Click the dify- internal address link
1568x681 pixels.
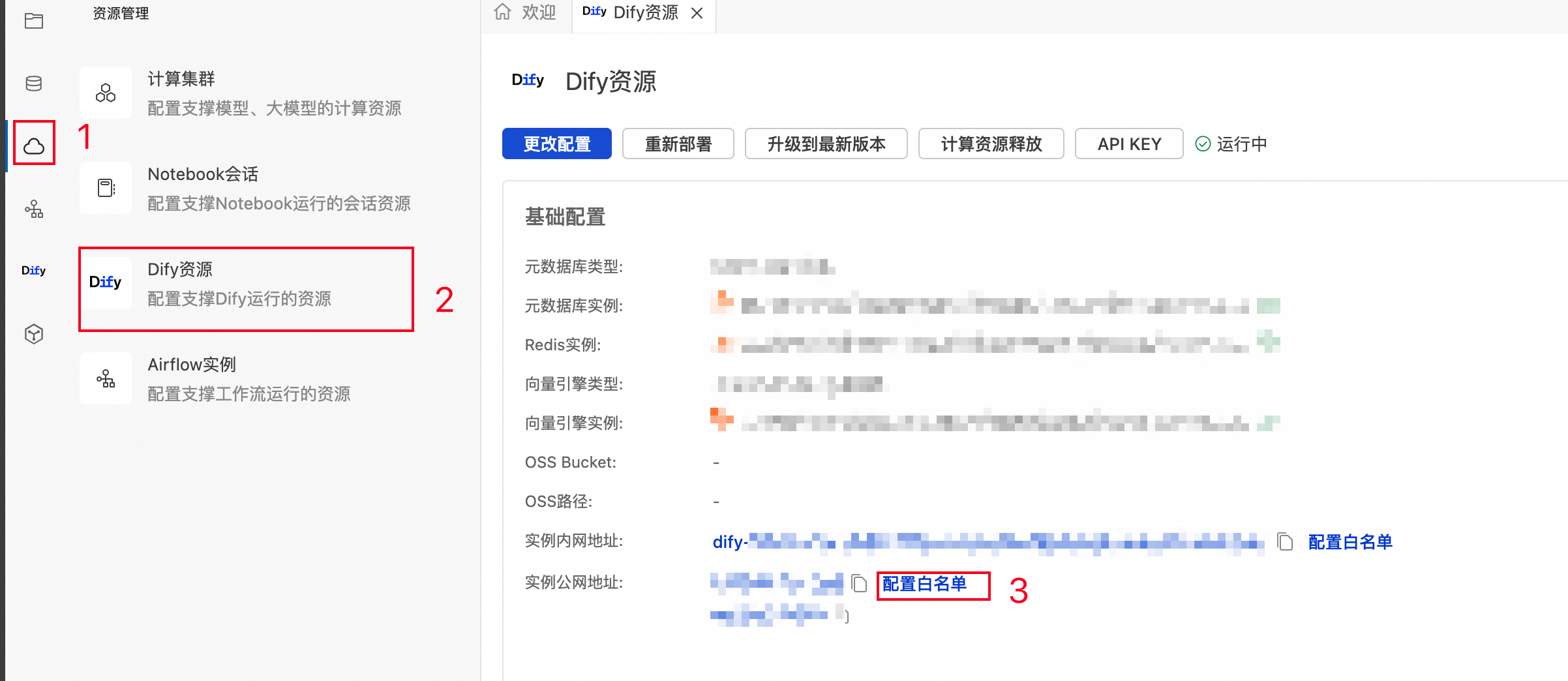988,542
